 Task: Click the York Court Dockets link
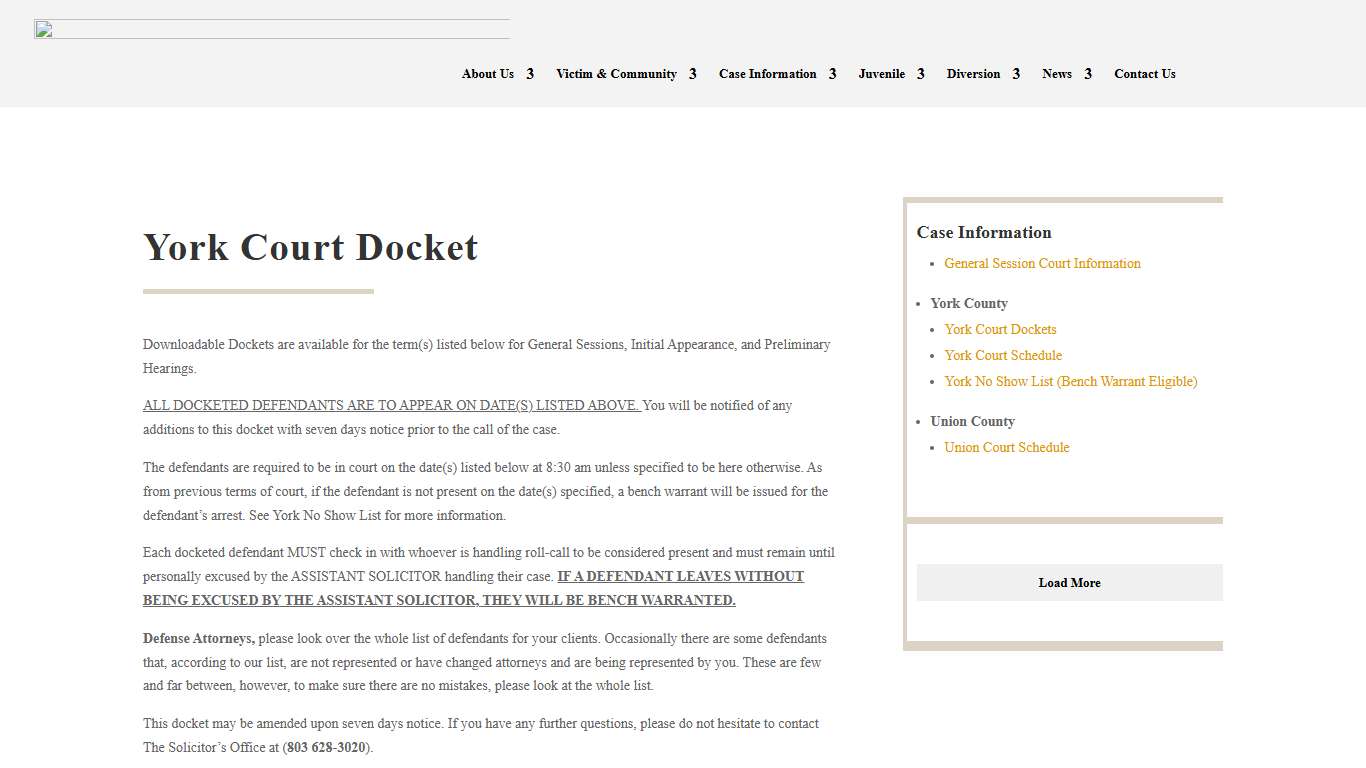click(x=1000, y=329)
